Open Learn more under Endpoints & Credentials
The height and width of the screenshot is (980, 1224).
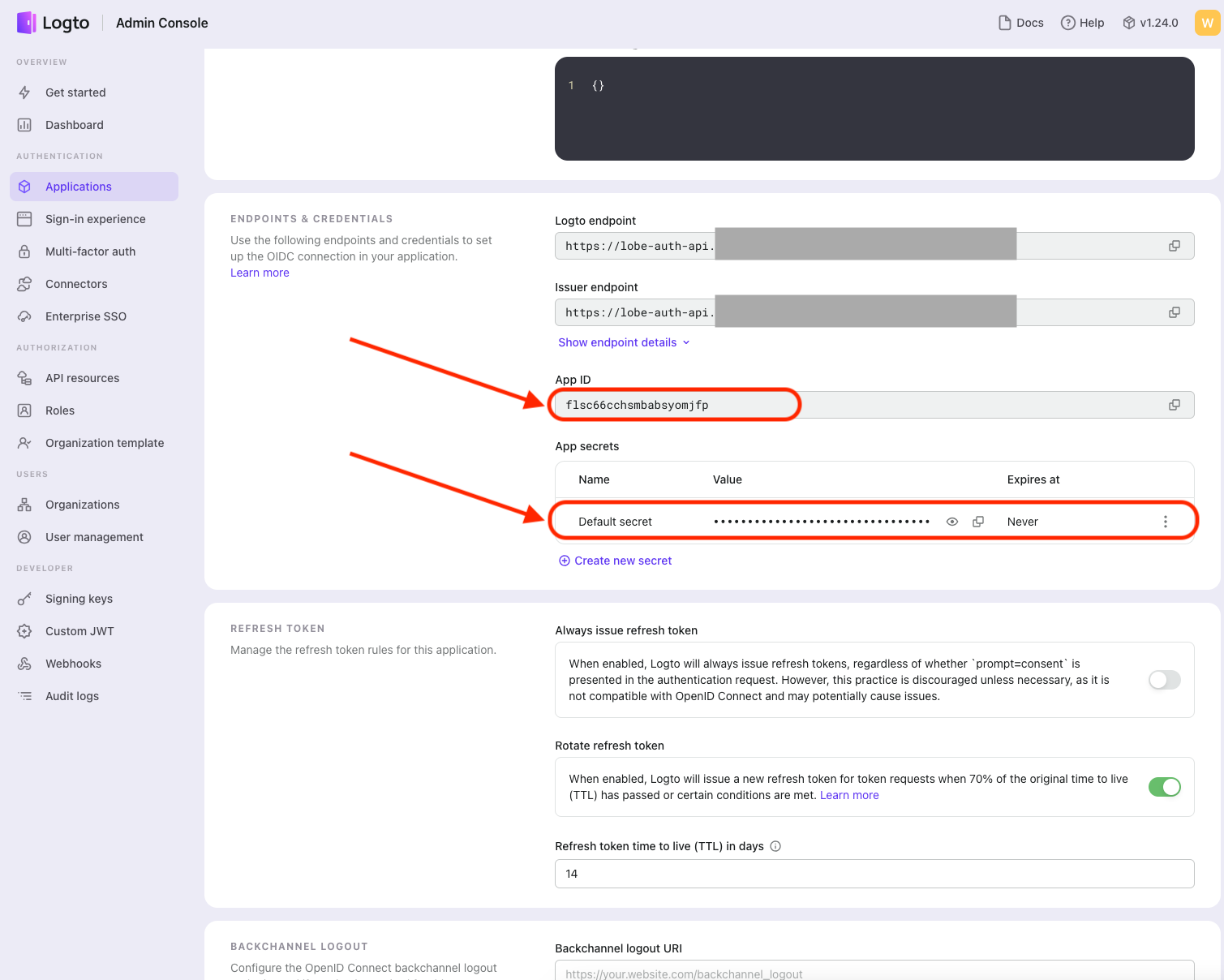point(260,273)
